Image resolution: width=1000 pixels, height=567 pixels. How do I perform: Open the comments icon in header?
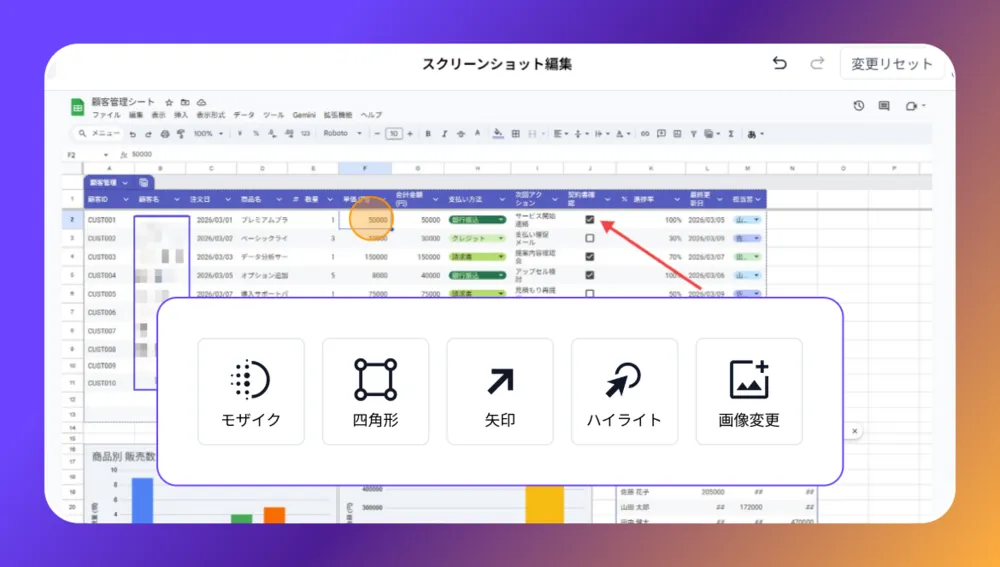884,106
